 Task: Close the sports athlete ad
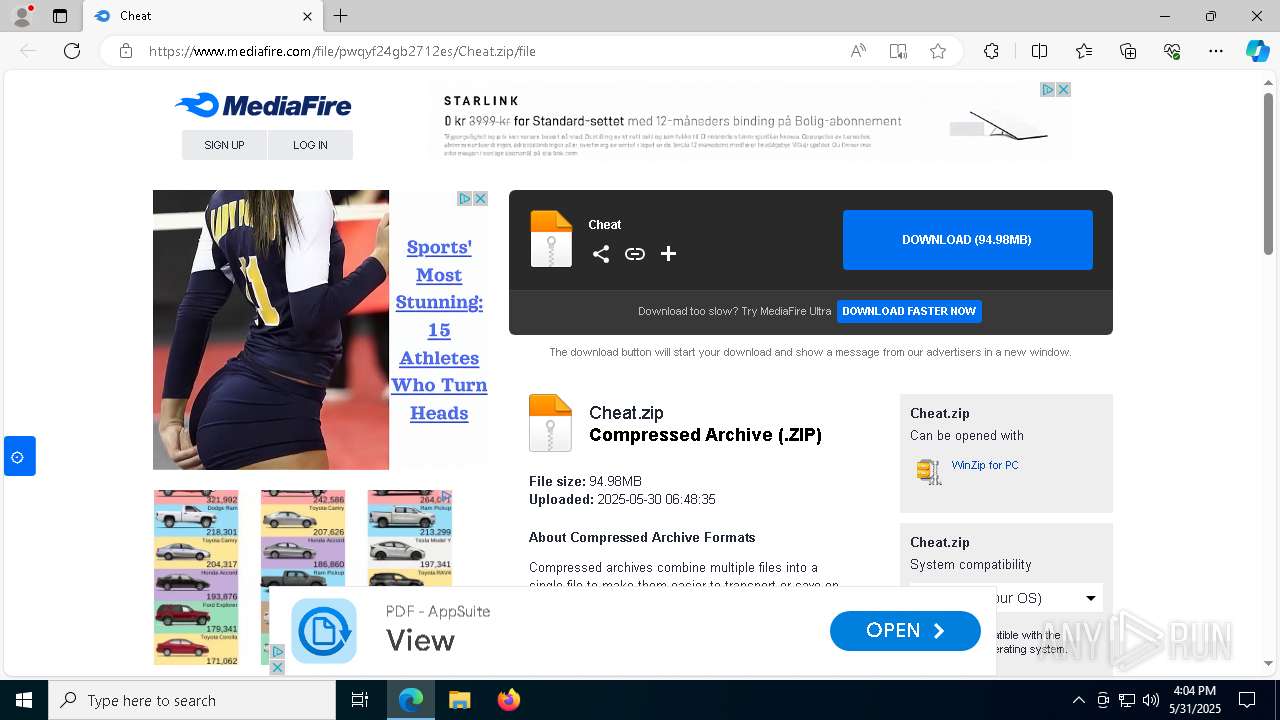tap(480, 199)
